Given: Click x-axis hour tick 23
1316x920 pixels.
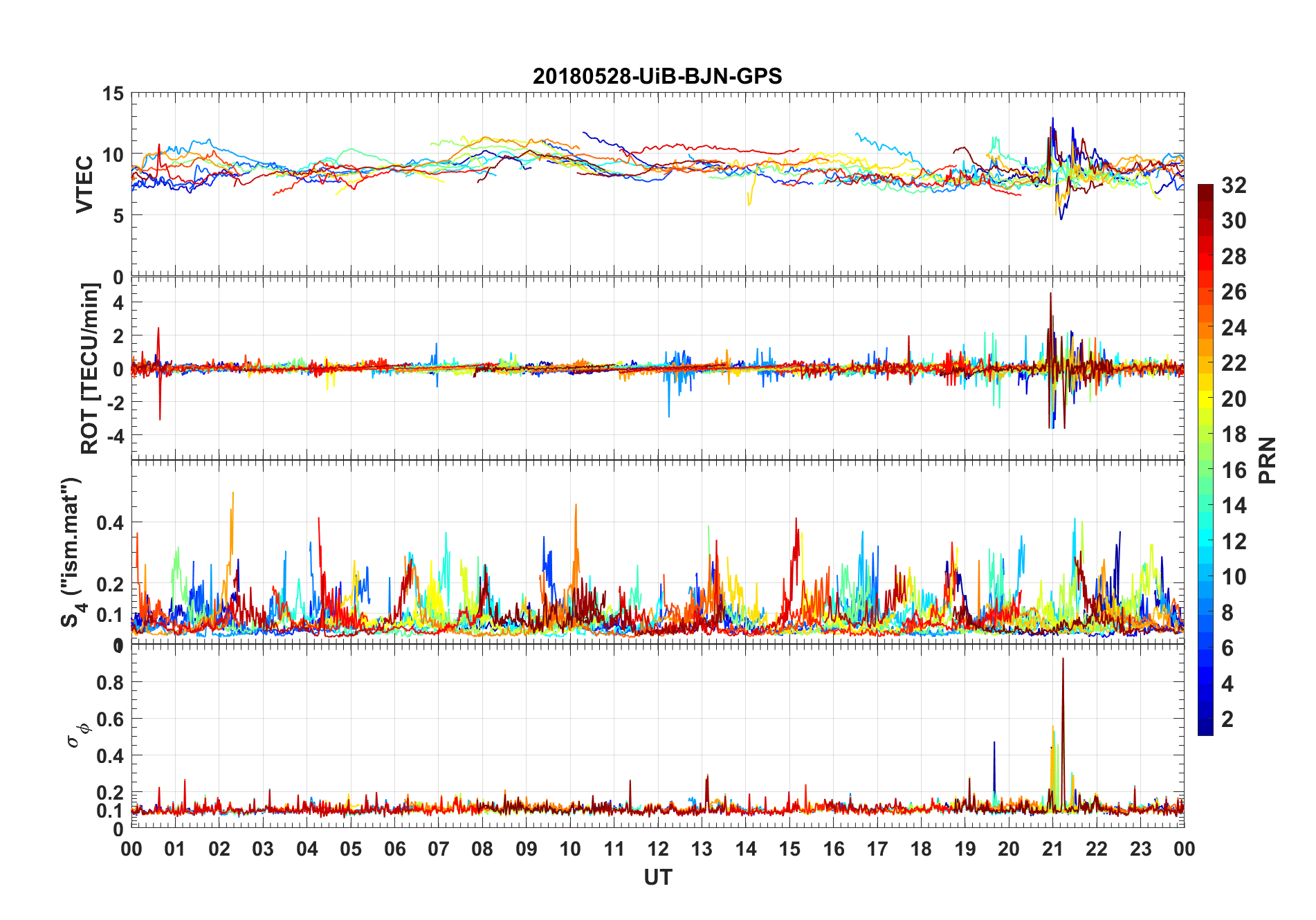Looking at the screenshot, I should (1140, 849).
